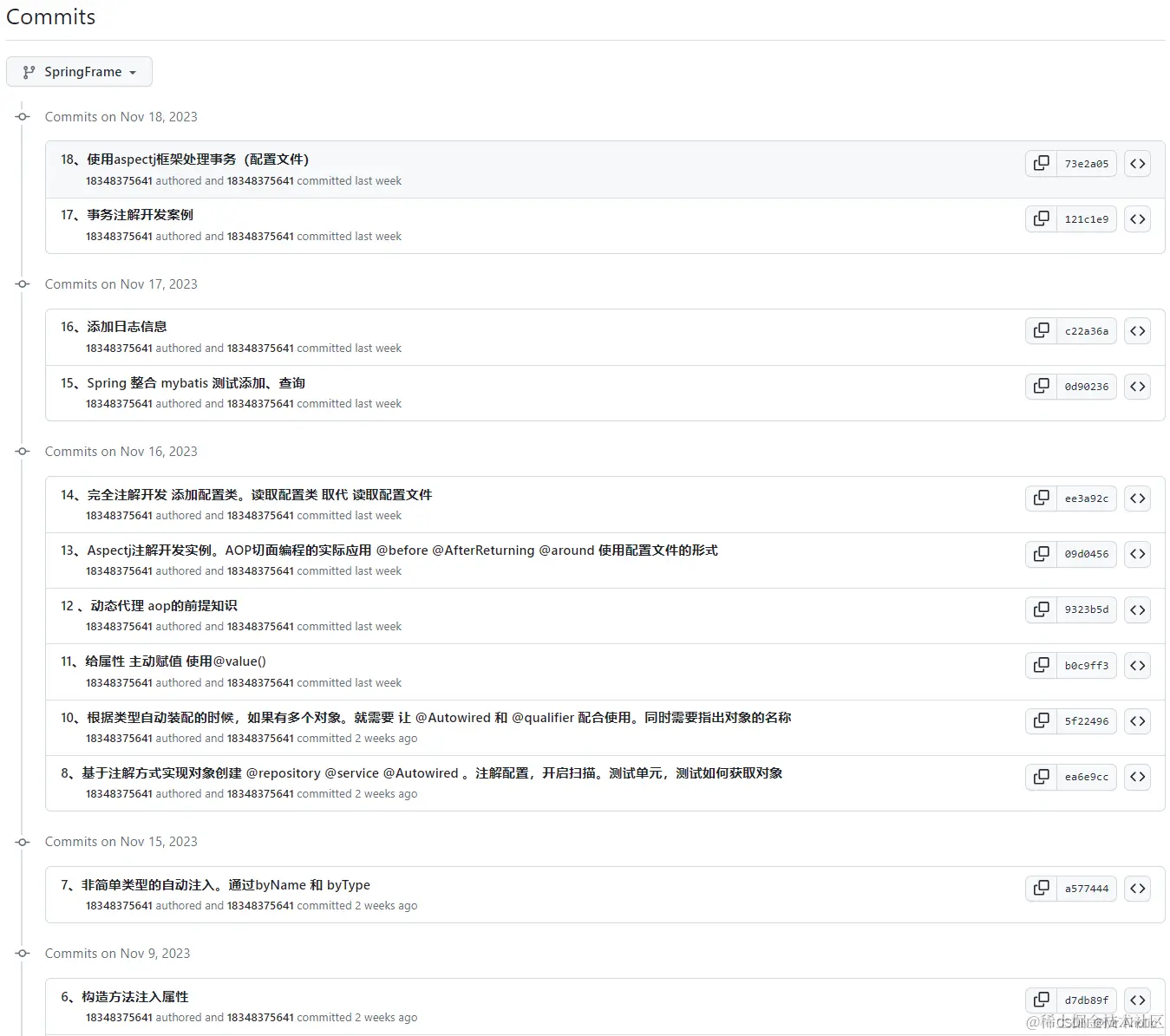1170x1036 pixels.
Task: Open commit hash 09d0456
Action: point(1087,553)
